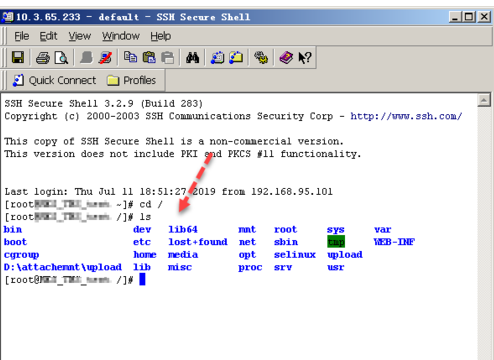Click the 'net' directory name
Screen dimensions: 494x360
click(247, 242)
